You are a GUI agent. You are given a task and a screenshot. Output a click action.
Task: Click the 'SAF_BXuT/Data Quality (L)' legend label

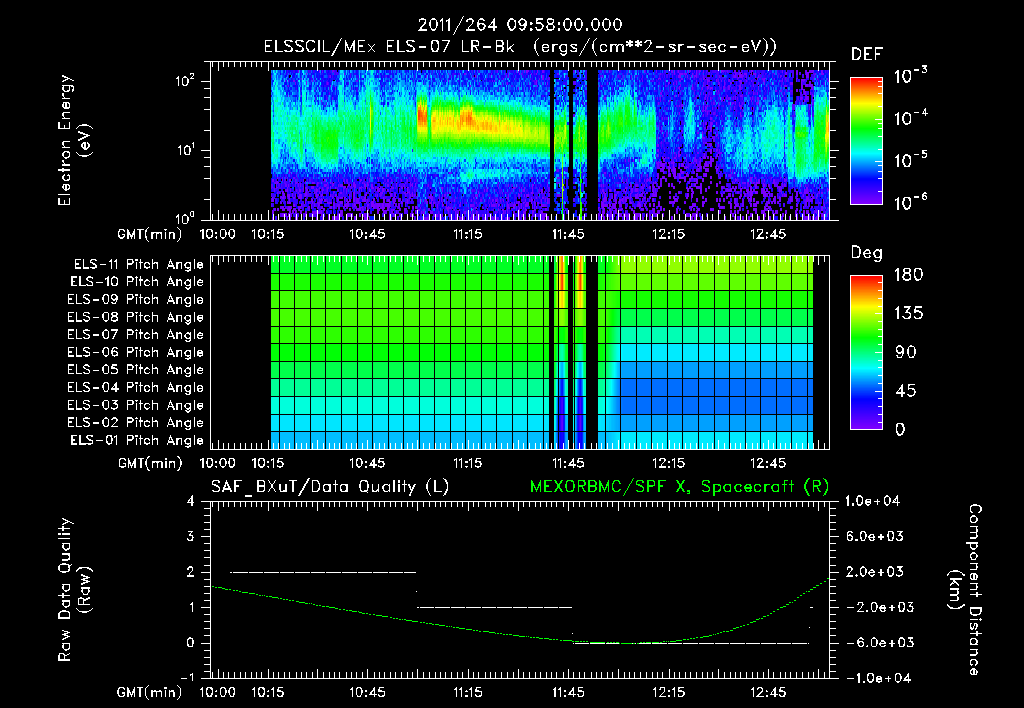(x=330, y=487)
